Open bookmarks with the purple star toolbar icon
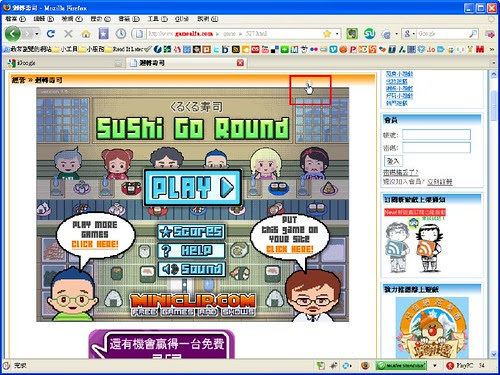This screenshot has width=500, height=375. coord(104,34)
